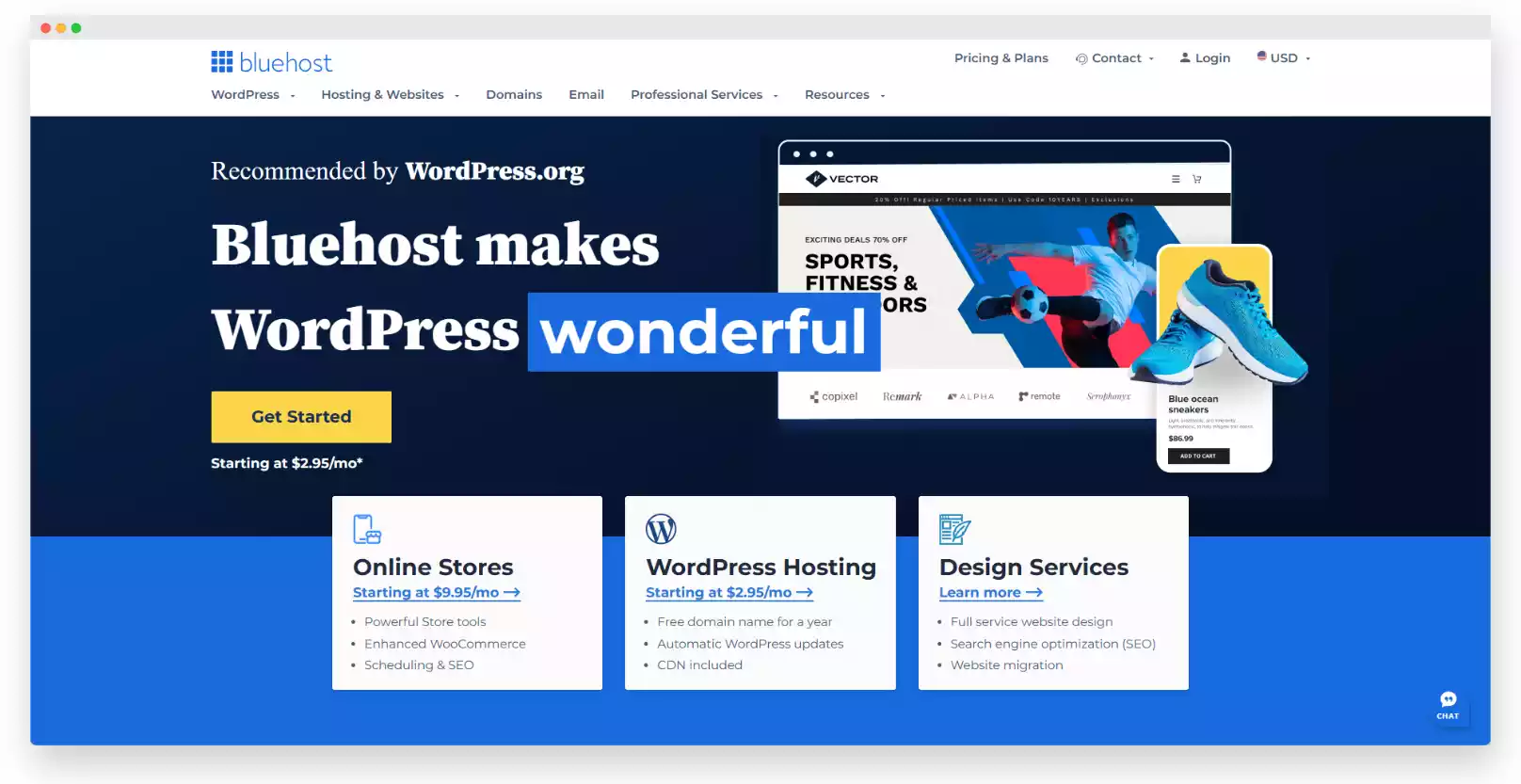This screenshot has height=784, width=1521.
Task: Go to Pricing & Plans
Action: pos(1001,57)
